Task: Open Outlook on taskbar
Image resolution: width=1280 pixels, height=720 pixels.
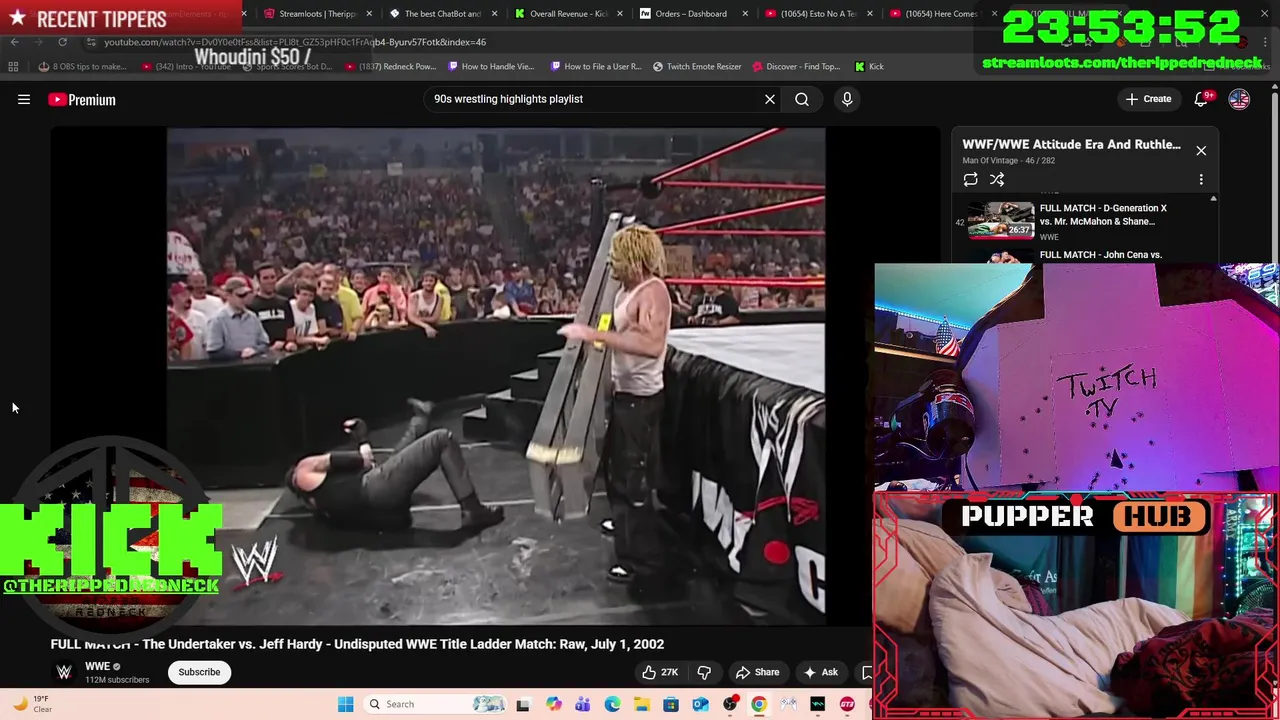Action: click(x=700, y=704)
